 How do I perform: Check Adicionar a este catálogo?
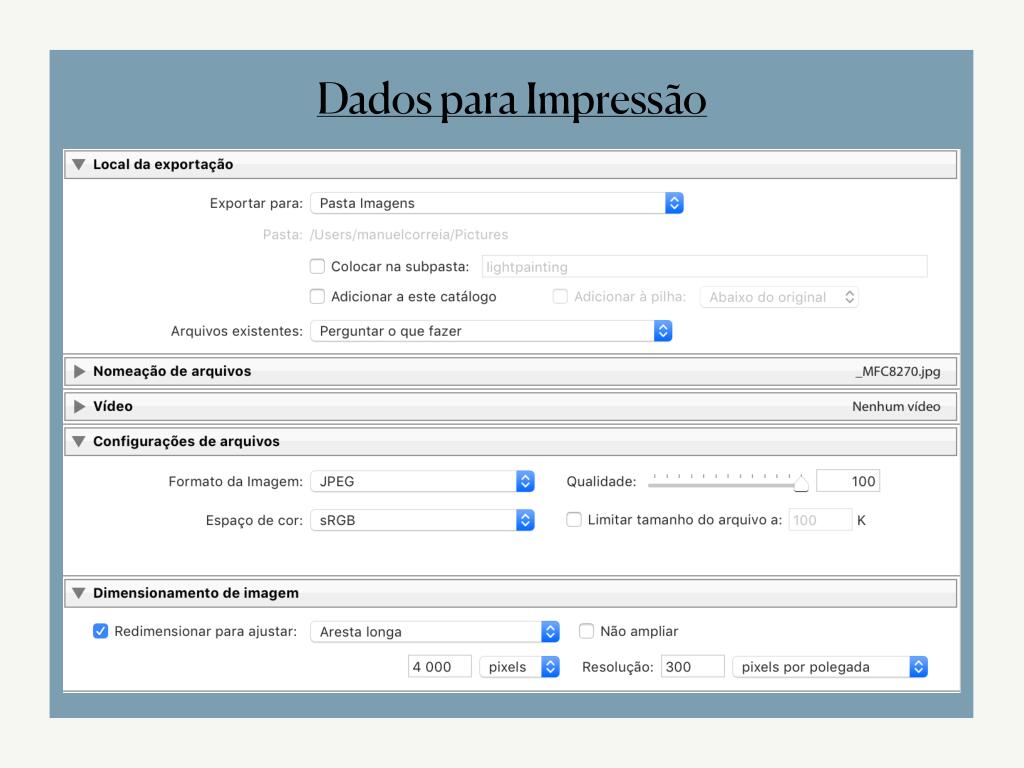pos(317,297)
